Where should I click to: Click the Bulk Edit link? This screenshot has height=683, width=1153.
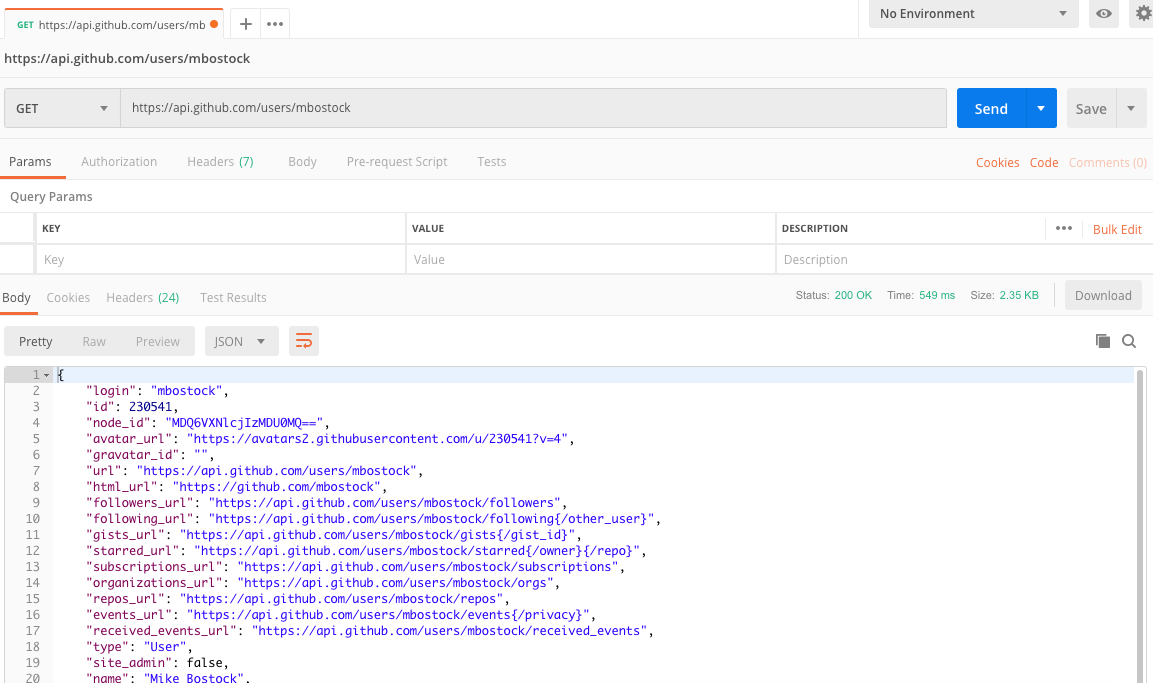coord(1117,229)
